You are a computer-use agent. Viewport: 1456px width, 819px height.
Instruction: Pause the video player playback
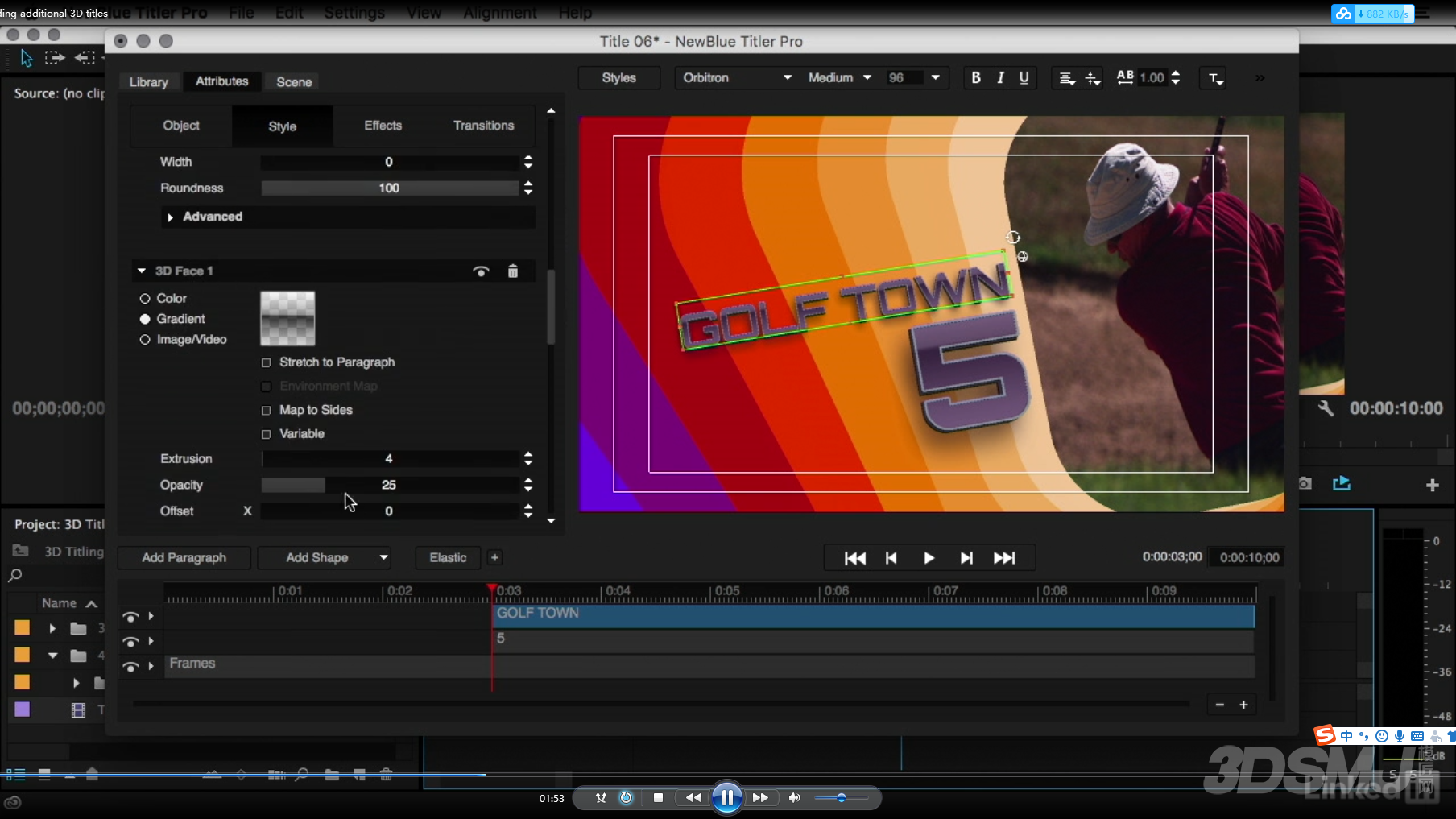pyautogui.click(x=726, y=798)
